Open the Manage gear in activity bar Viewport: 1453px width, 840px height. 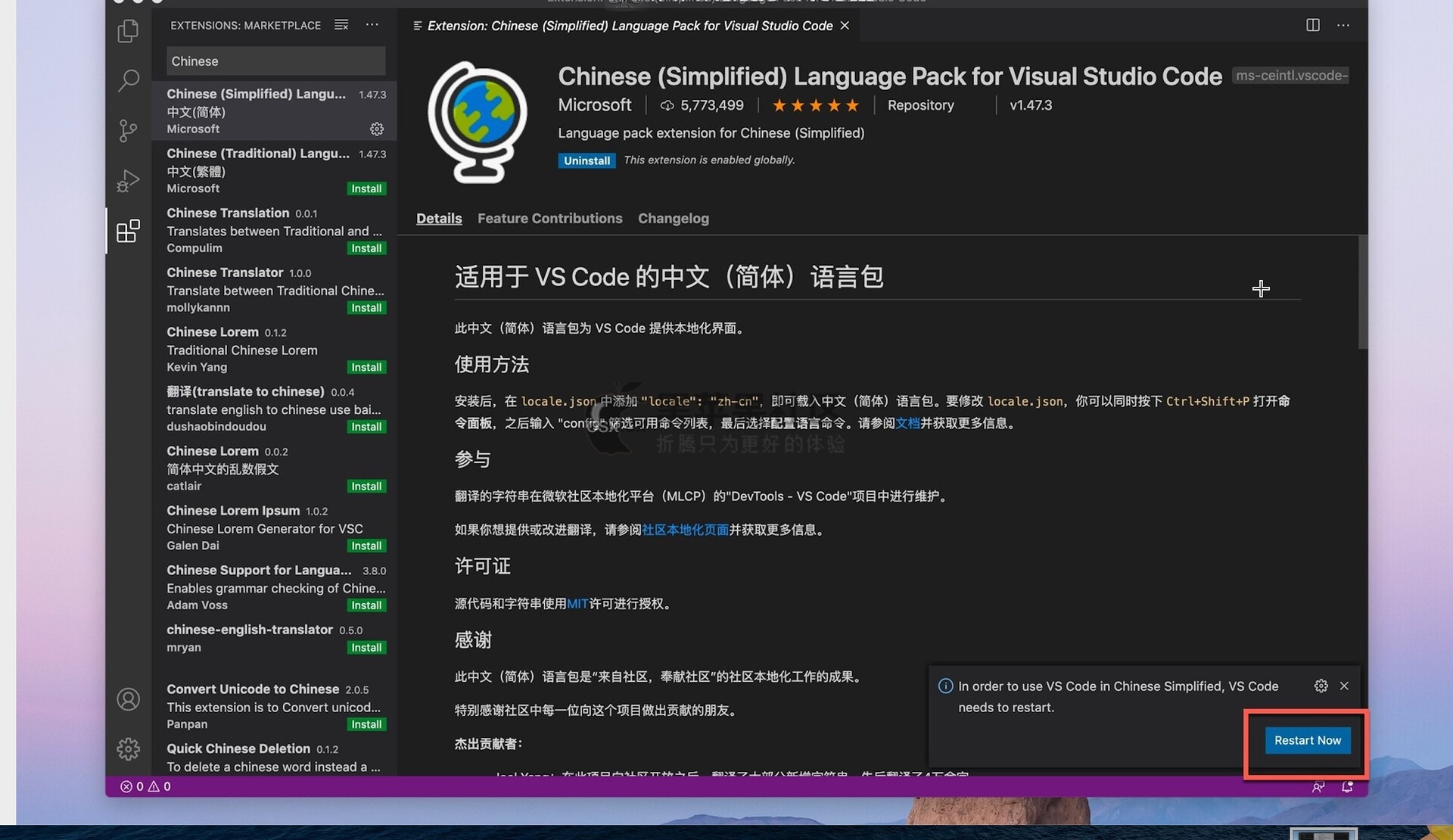pyautogui.click(x=128, y=749)
